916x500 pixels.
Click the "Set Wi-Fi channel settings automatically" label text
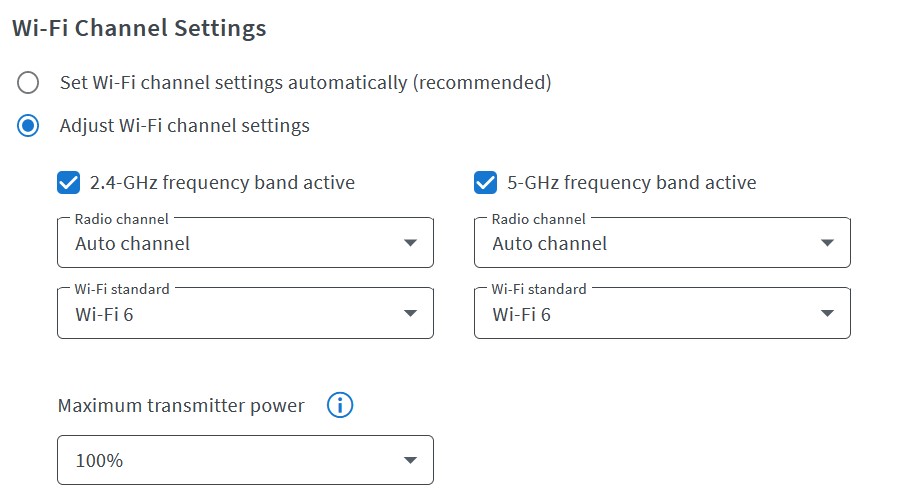305,82
